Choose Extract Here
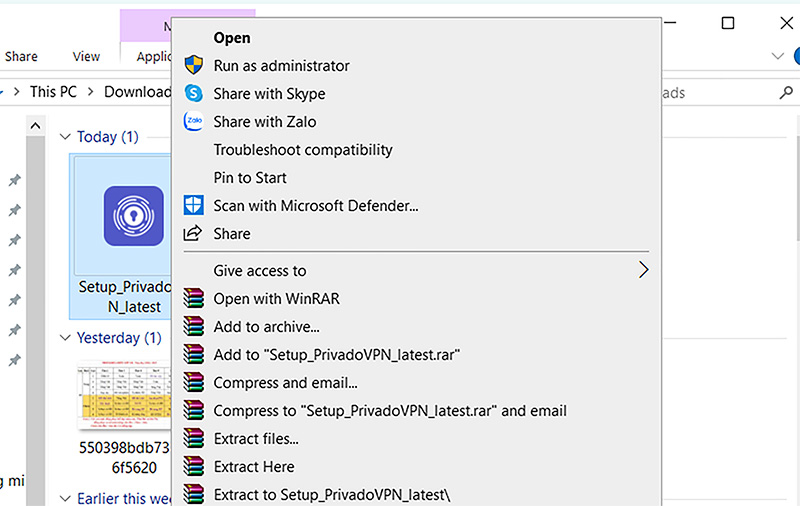Image resolution: width=800 pixels, height=506 pixels. click(x=254, y=467)
